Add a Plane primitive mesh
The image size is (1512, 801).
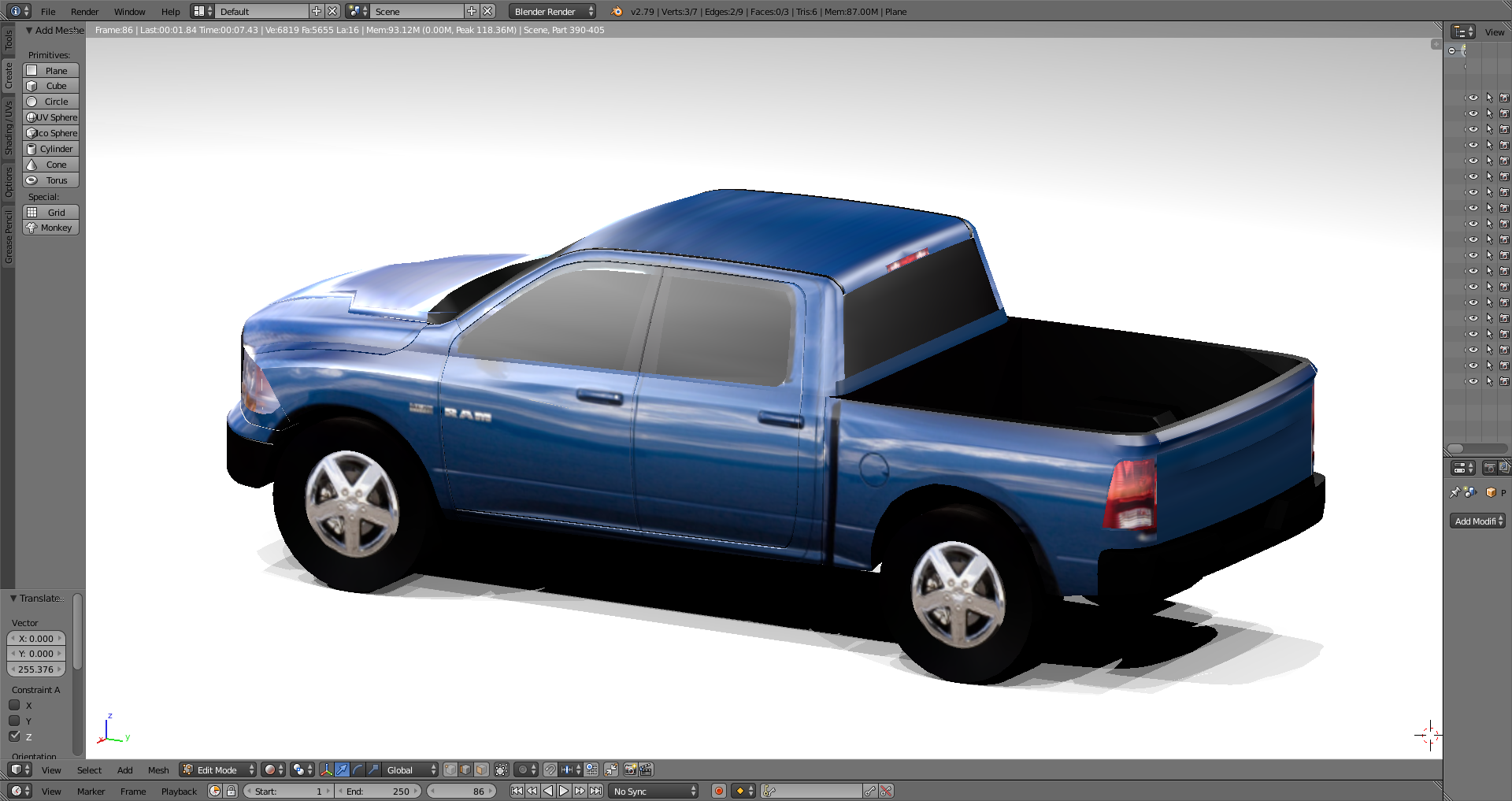(x=51, y=70)
